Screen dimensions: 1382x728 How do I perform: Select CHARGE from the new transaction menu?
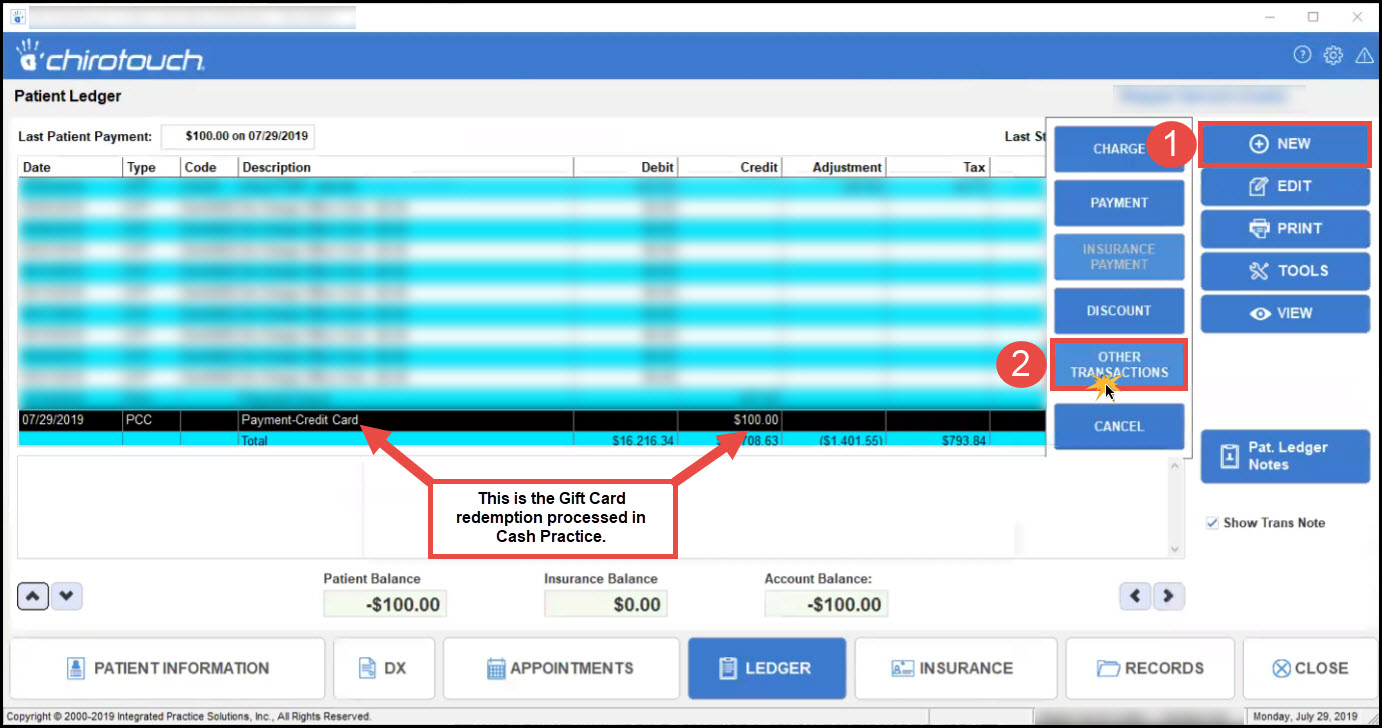(1118, 149)
